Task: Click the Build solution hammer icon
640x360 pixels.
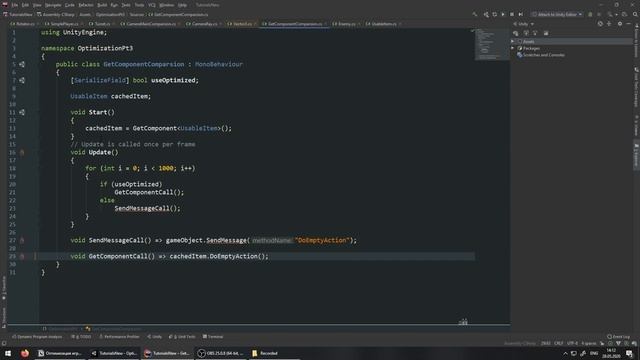Action: pos(474,14)
